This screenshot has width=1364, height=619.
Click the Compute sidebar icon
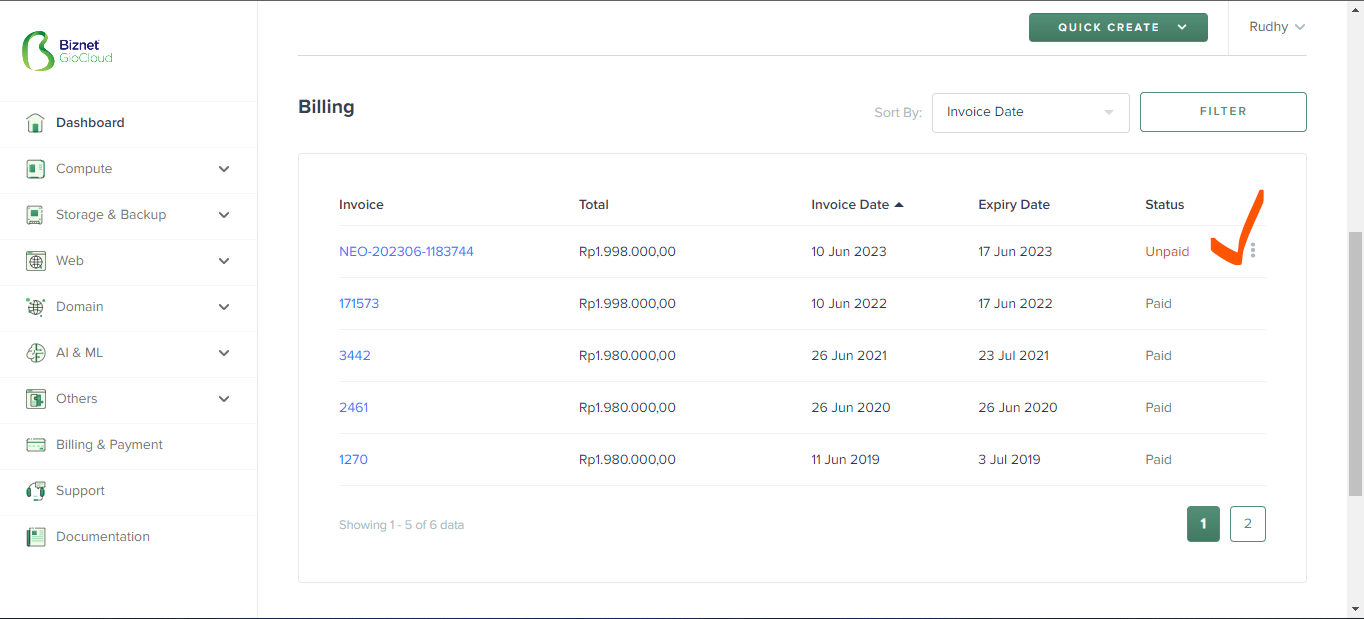pos(35,169)
